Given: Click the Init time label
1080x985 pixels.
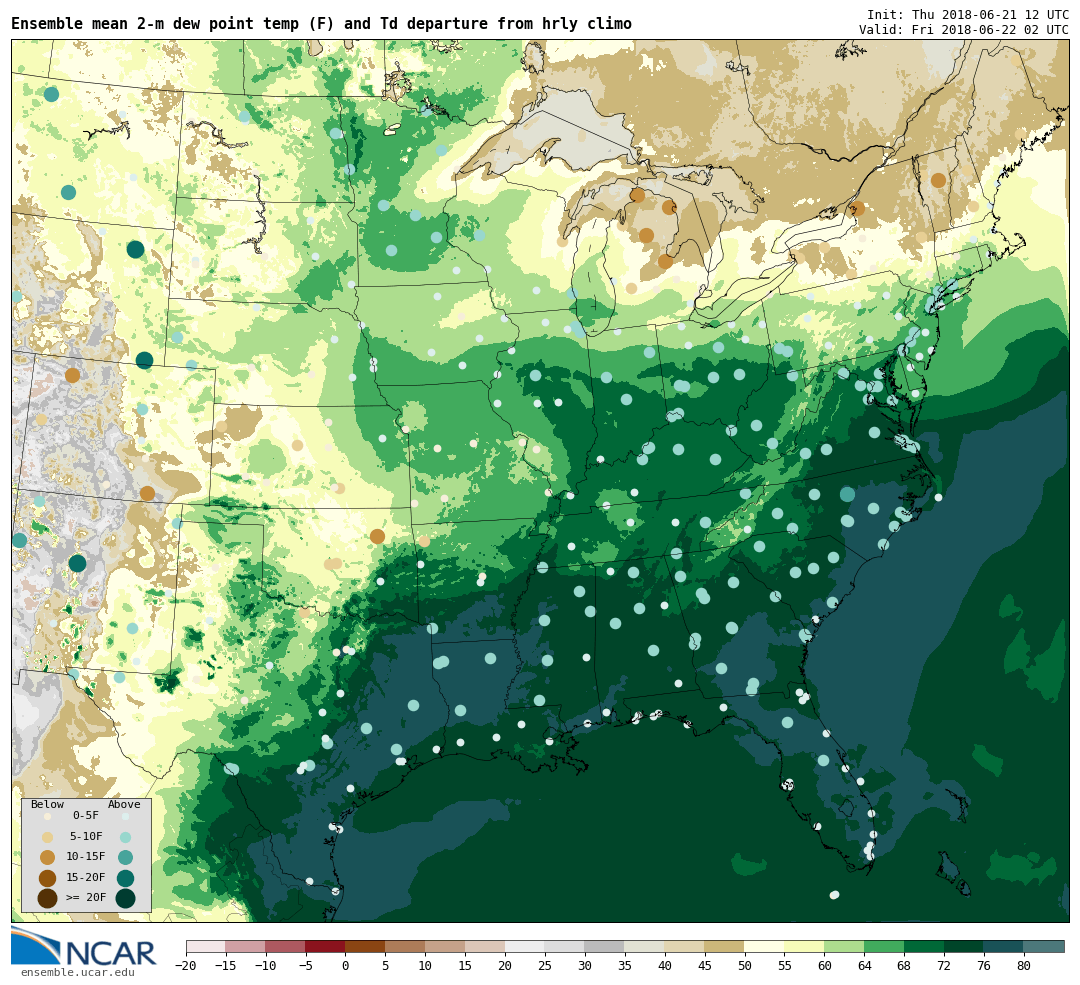Looking at the screenshot, I should point(968,14).
